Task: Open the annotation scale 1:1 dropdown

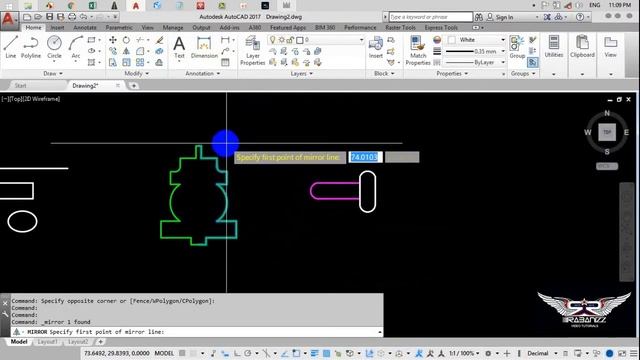Action: pyautogui.click(x=464, y=353)
